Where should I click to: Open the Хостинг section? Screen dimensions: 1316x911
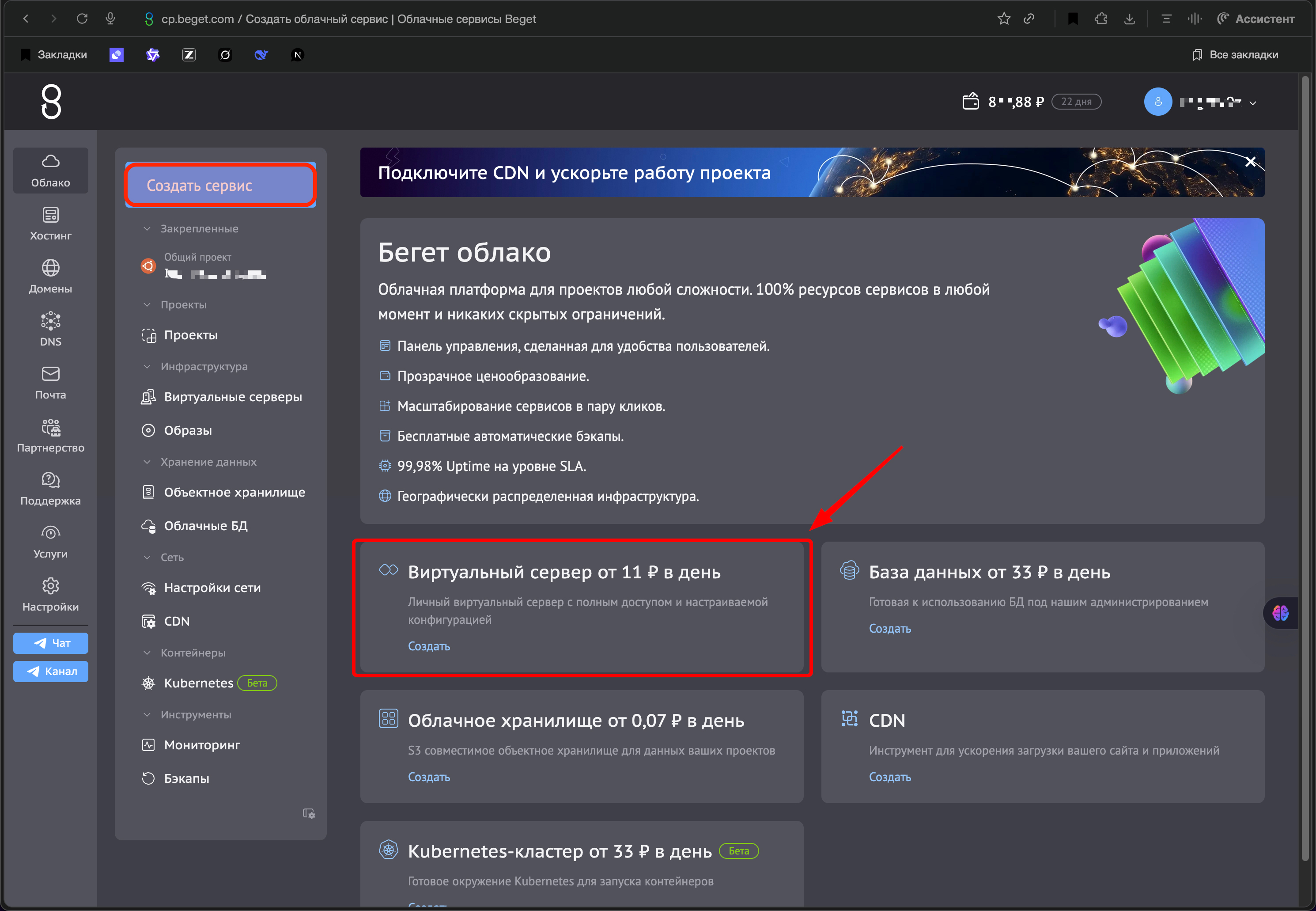tap(51, 224)
